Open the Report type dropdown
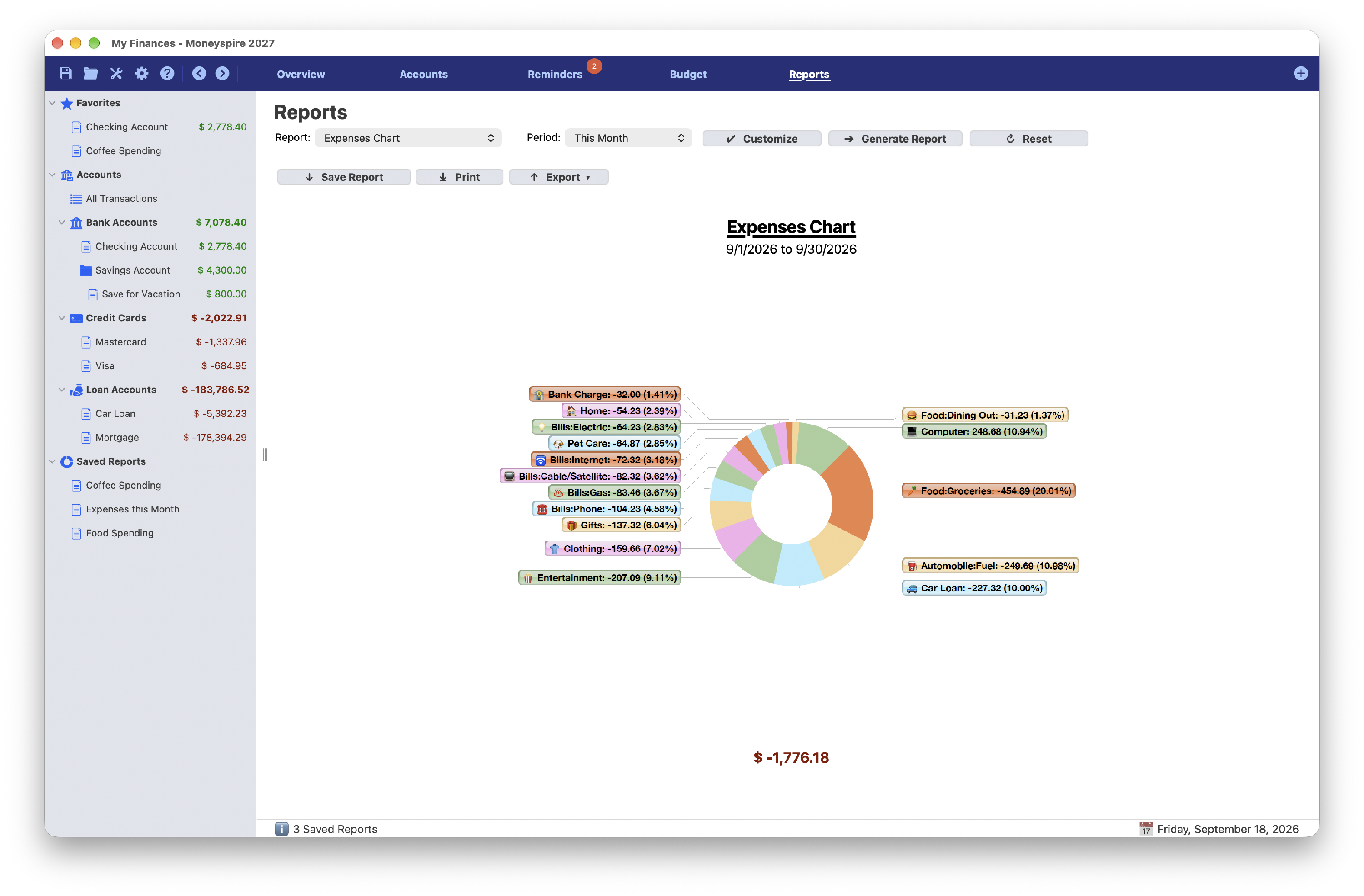Screen dimensions: 1364x896 (x=408, y=138)
